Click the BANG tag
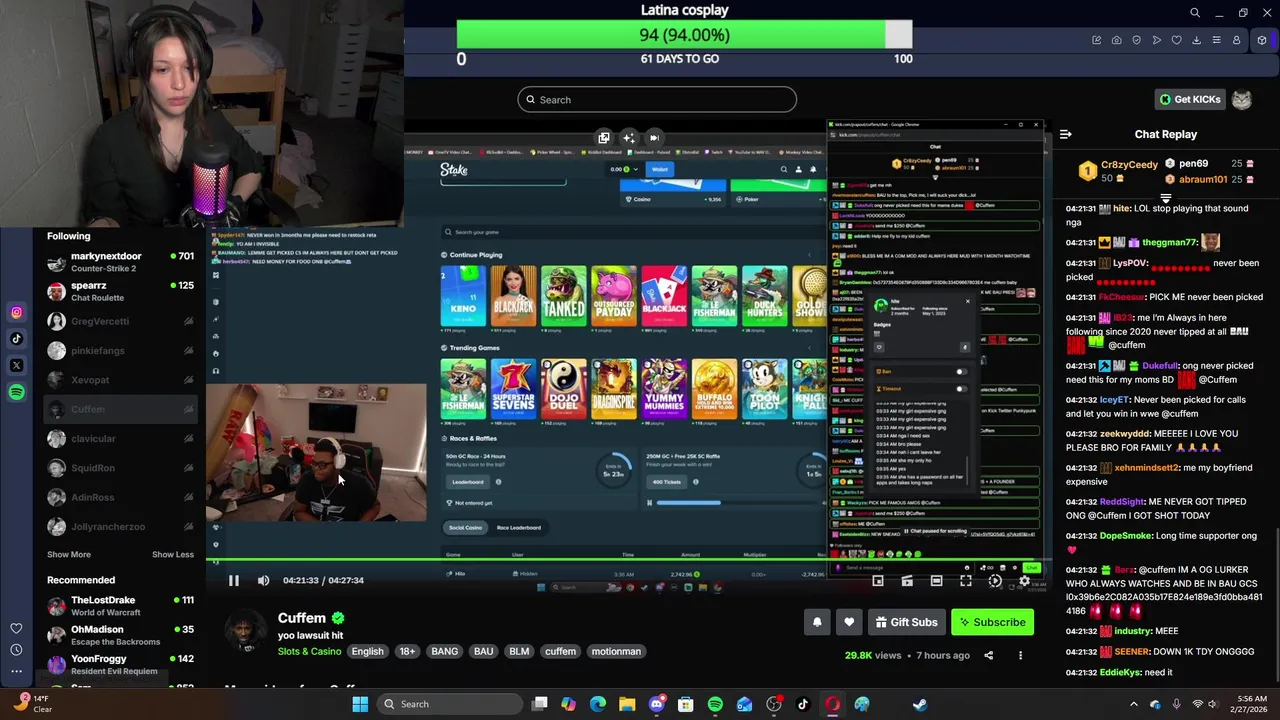Screen dimensions: 1280x720 tap(444, 651)
